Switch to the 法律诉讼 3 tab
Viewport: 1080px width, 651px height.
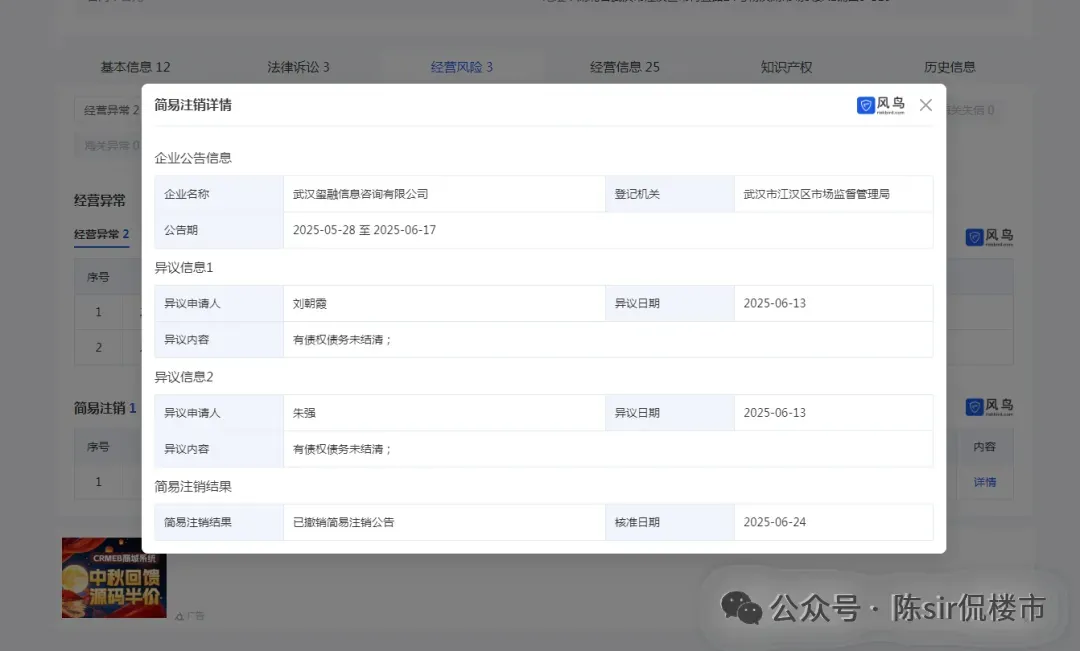click(298, 67)
